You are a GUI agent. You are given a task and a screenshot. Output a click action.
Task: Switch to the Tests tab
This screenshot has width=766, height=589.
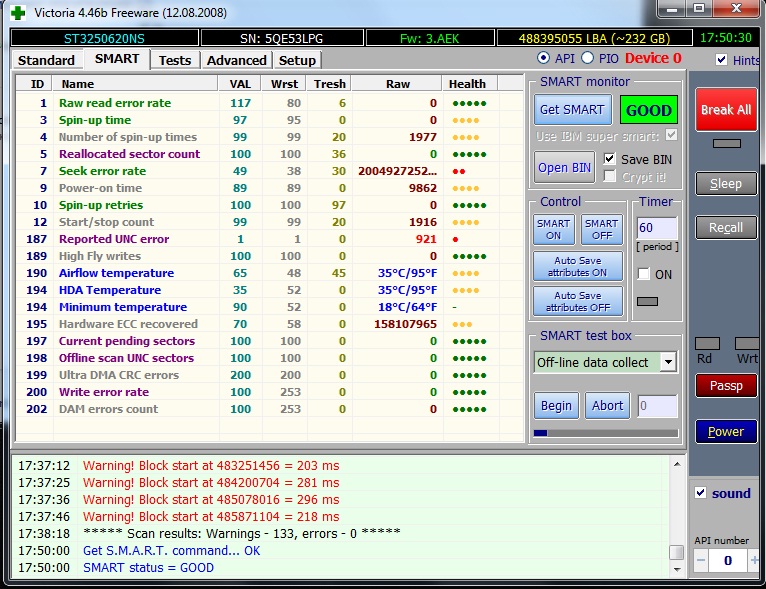175,60
